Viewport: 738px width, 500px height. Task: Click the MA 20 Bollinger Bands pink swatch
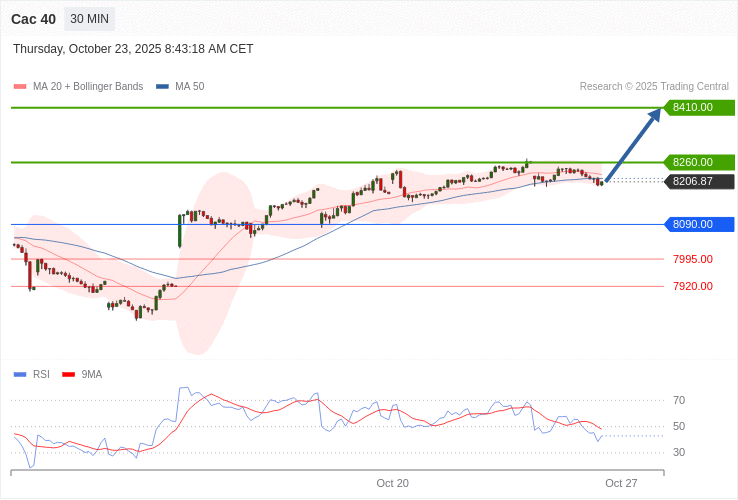tap(20, 86)
